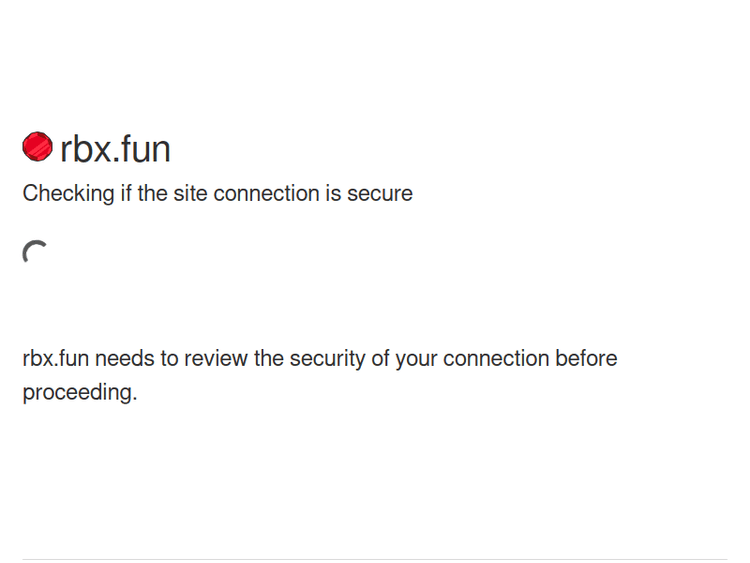This screenshot has height=563, width=750.
Task: Click the word 'proceeding.' in the paragraph
Action: pos(79,392)
